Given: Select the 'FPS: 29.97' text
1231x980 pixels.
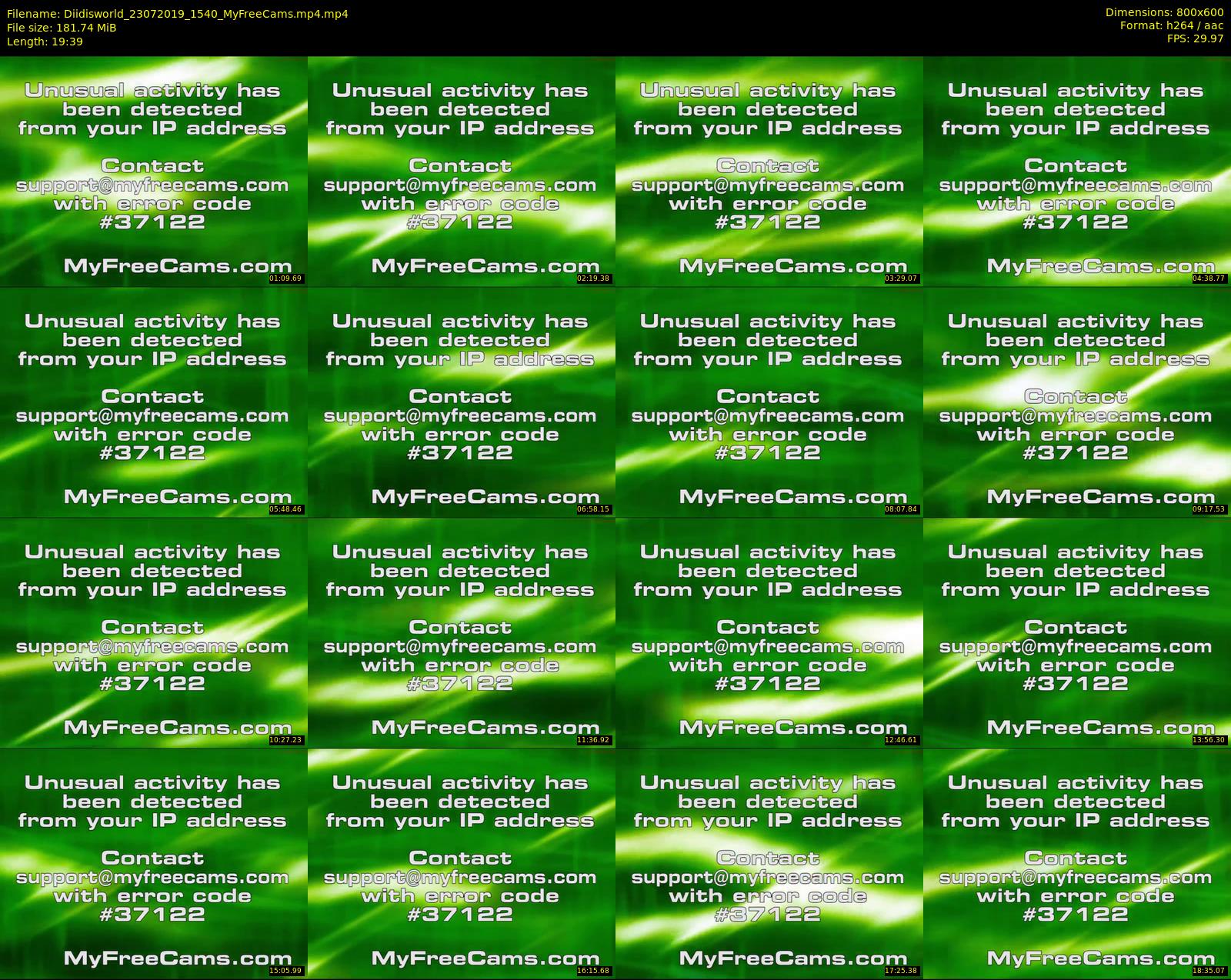Looking at the screenshot, I should click(x=1195, y=38).
